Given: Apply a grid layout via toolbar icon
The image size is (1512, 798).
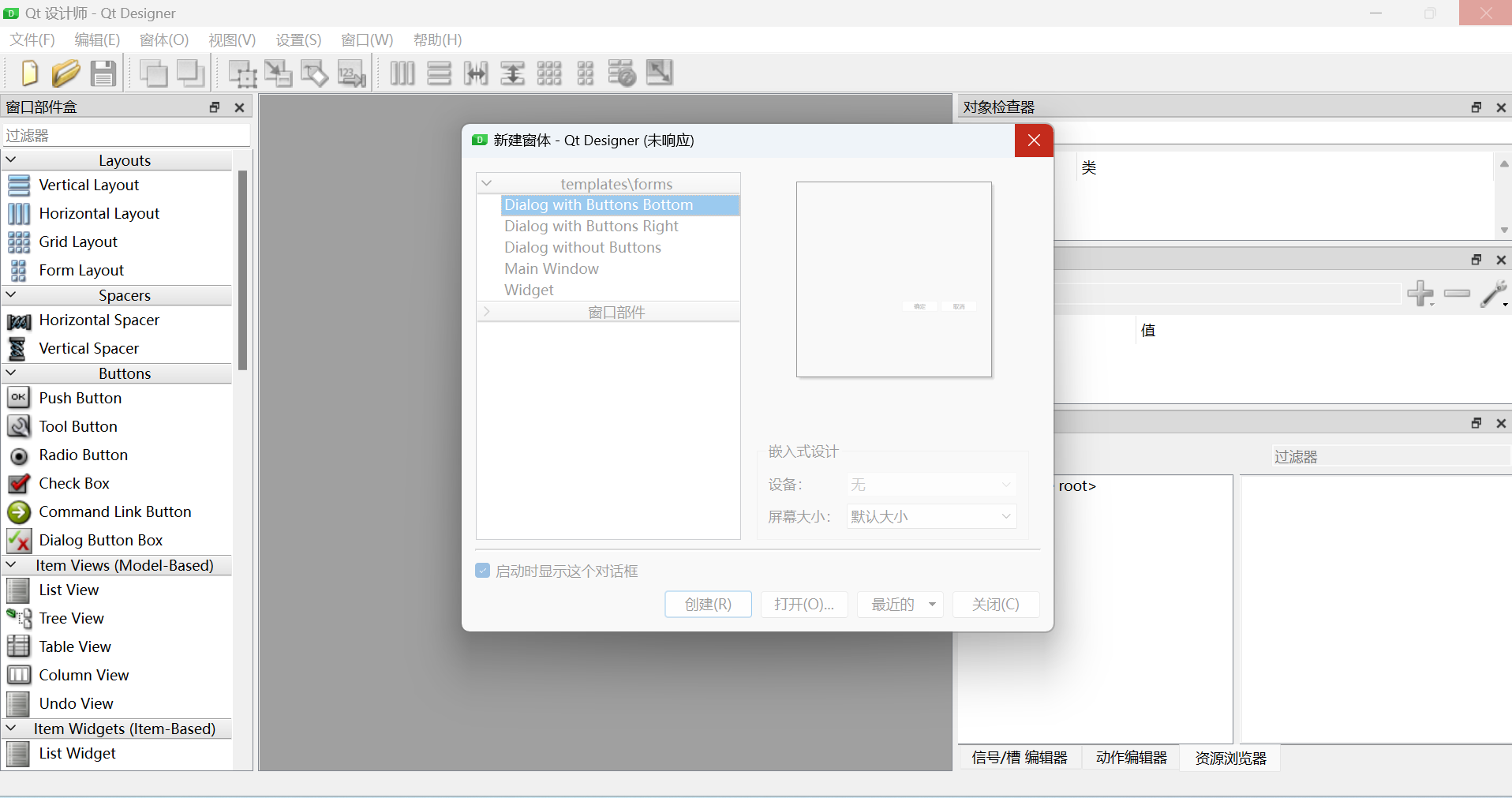Looking at the screenshot, I should coord(548,73).
